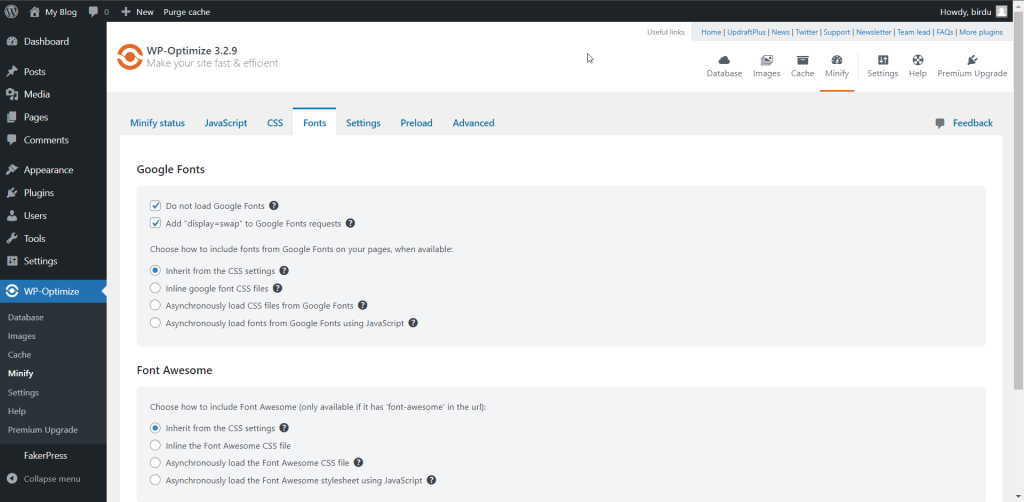The height and width of the screenshot is (502, 1024).
Task: Switch to the Minify status tab
Action: click(x=157, y=123)
